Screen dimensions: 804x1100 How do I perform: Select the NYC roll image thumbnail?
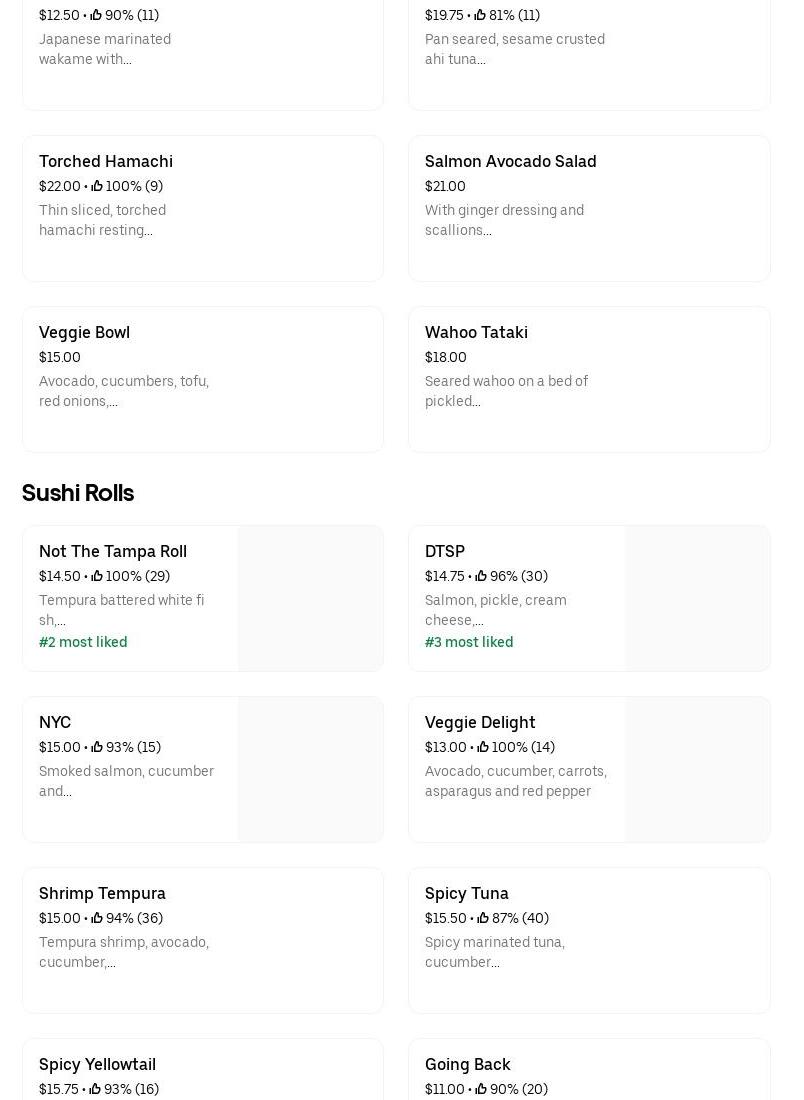(x=310, y=769)
